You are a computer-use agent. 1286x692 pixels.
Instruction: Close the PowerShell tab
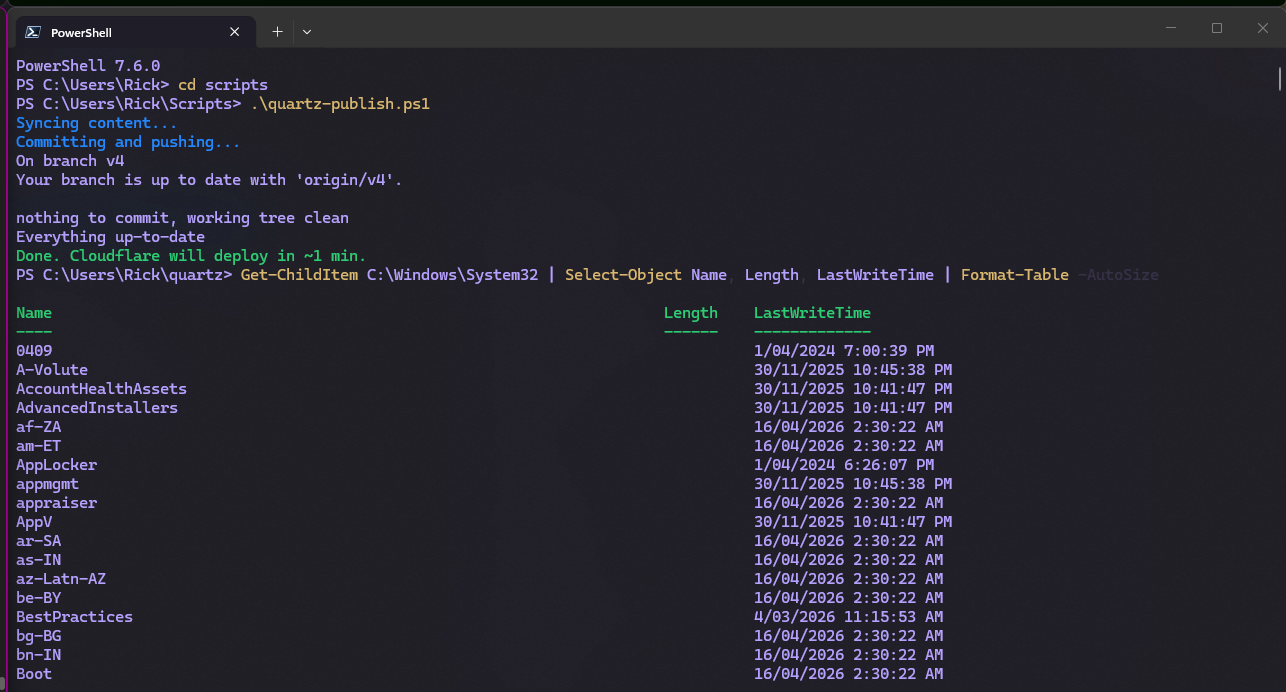coord(235,32)
